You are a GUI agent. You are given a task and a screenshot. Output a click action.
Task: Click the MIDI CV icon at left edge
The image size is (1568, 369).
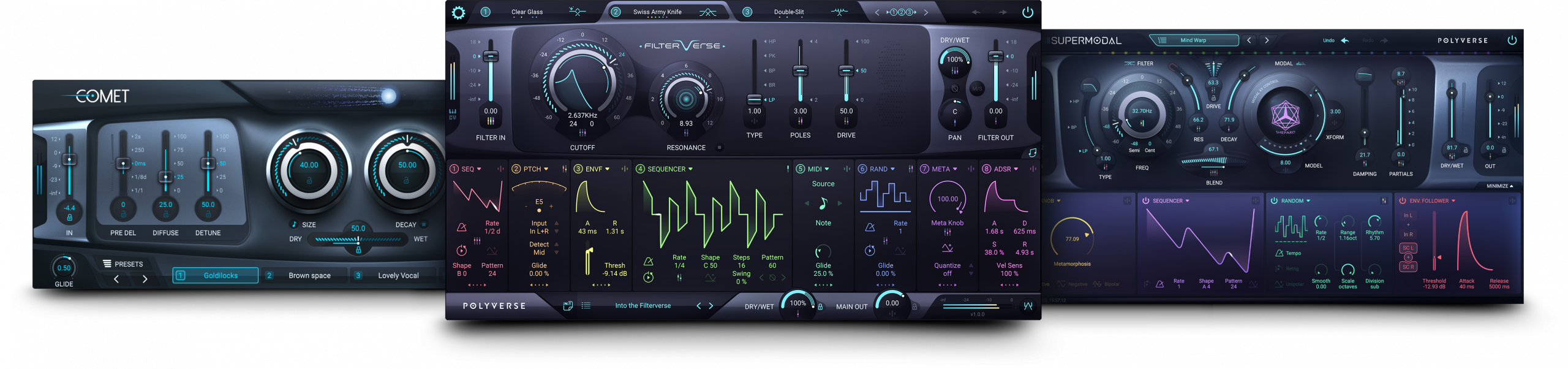(x=453, y=114)
